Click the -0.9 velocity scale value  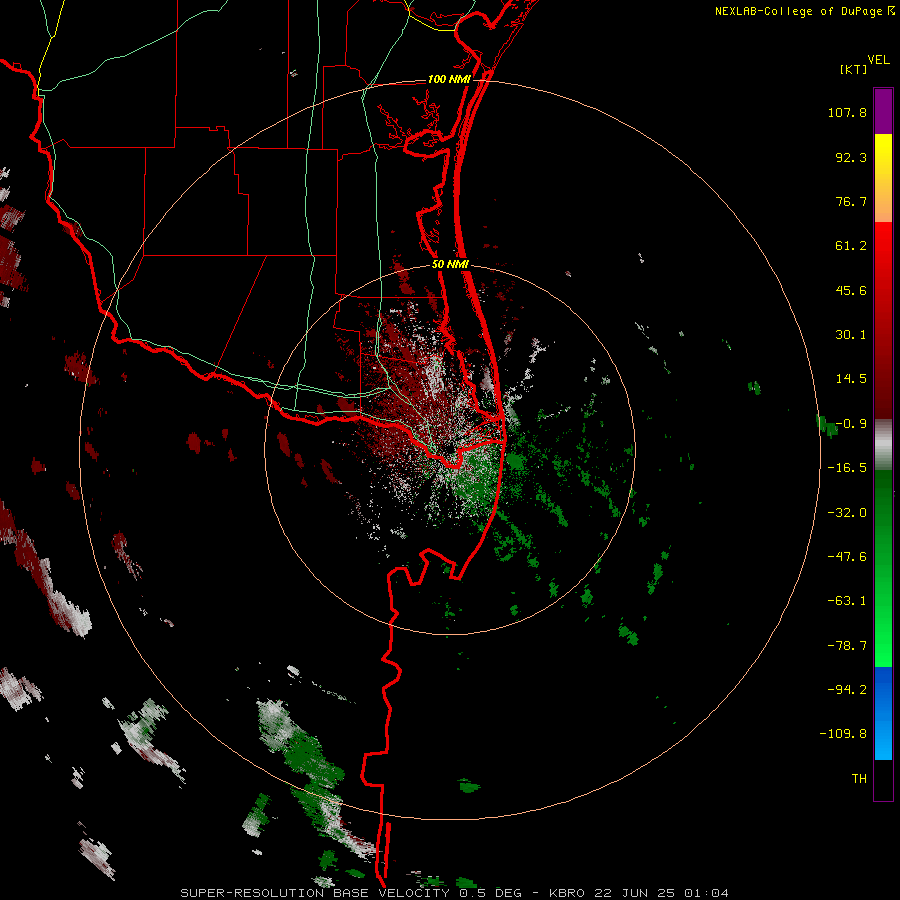coord(851,424)
